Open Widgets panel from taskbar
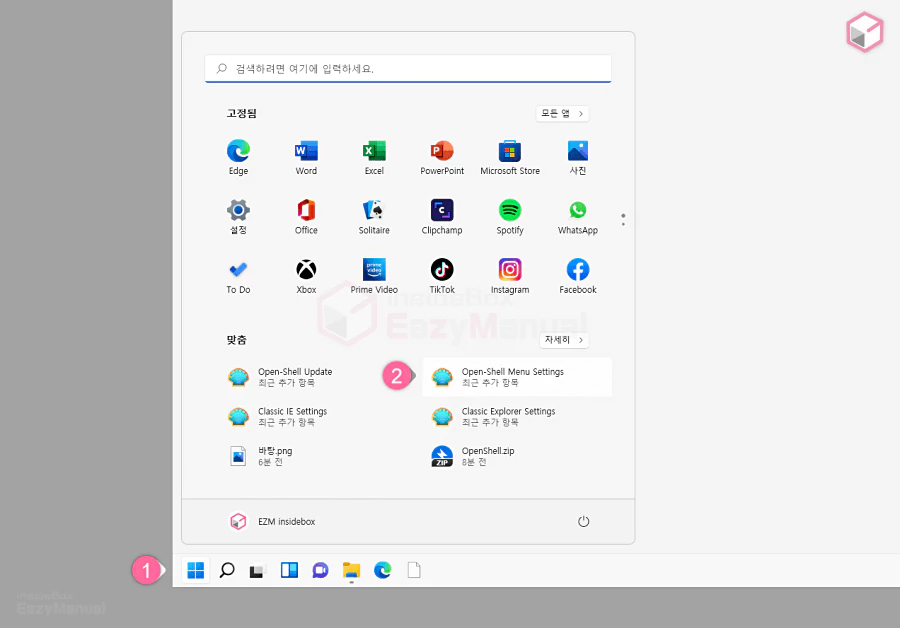900x628 pixels. pos(289,570)
